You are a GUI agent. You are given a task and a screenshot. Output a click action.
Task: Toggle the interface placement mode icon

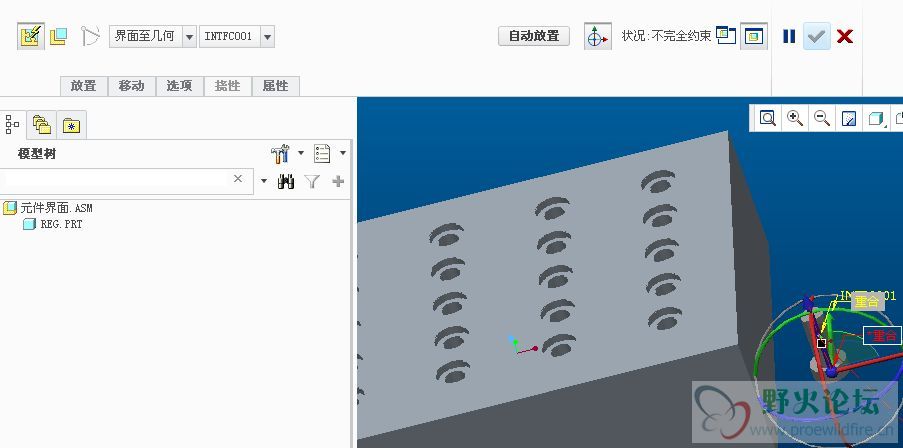[31, 36]
